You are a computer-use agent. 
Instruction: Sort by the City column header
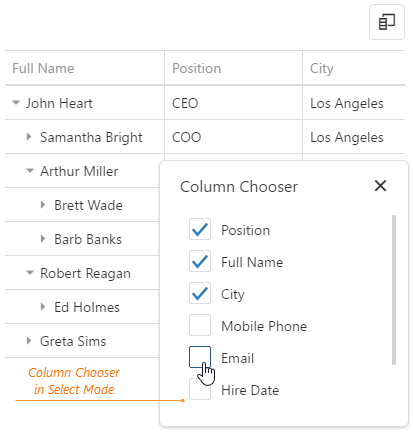(354, 68)
